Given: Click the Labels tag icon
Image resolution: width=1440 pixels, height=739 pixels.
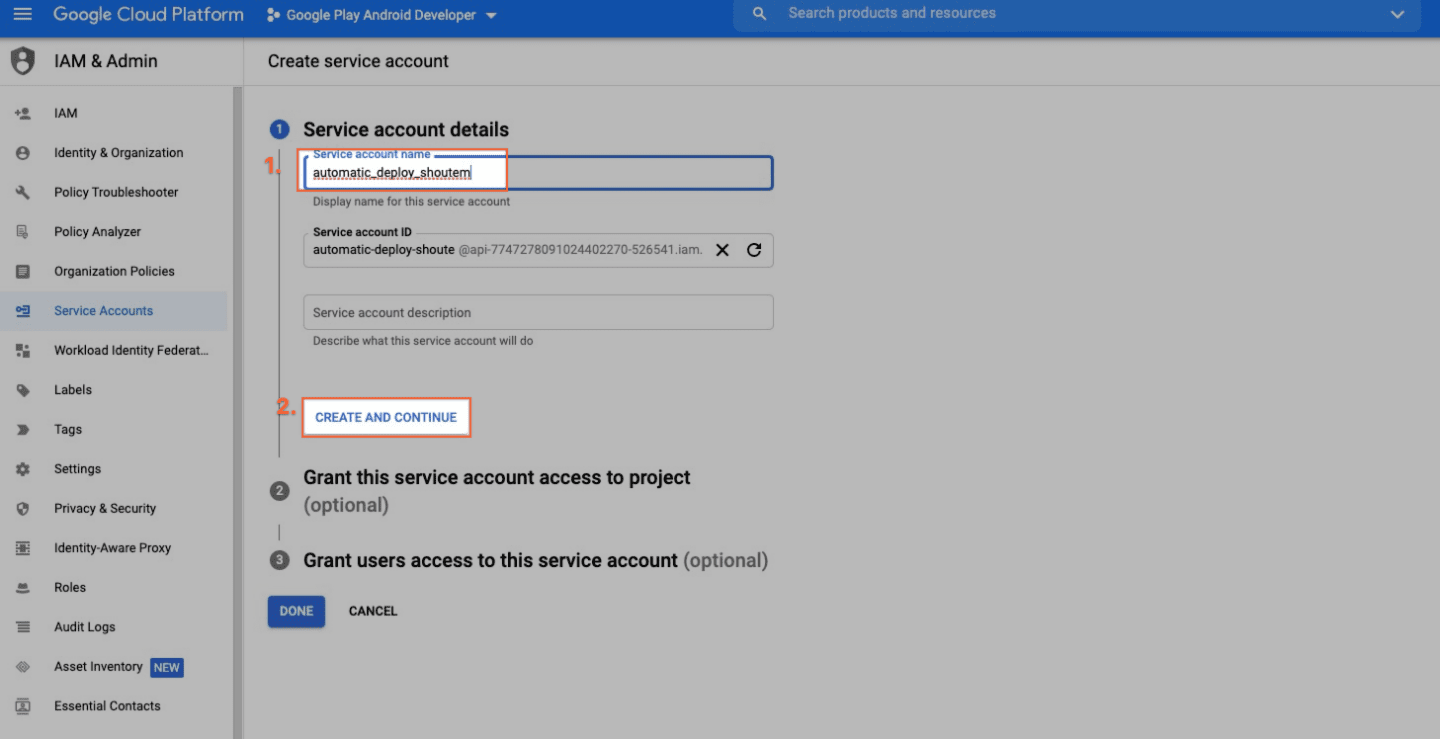Looking at the screenshot, I should [x=22, y=390].
